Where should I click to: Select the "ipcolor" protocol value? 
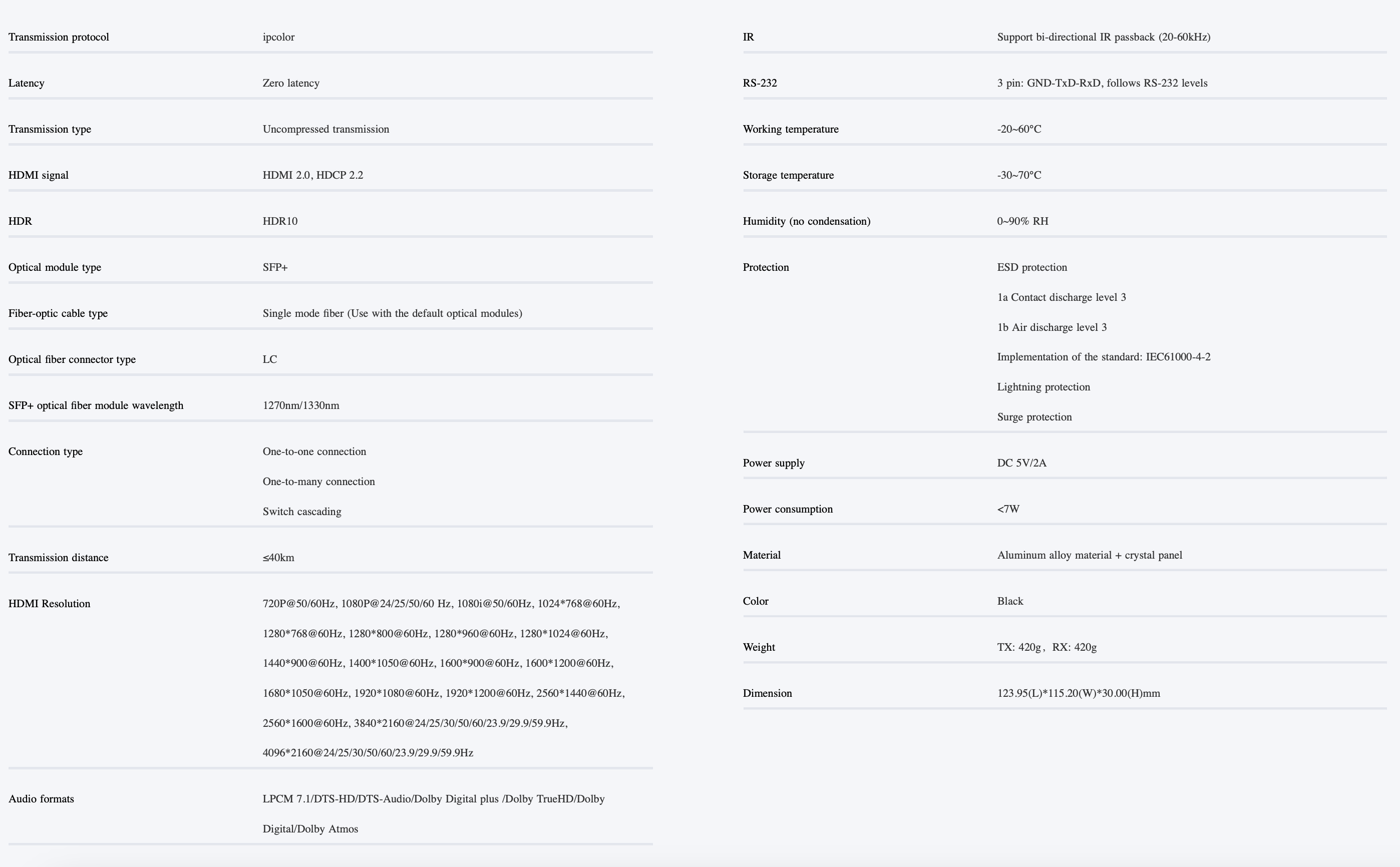point(278,37)
